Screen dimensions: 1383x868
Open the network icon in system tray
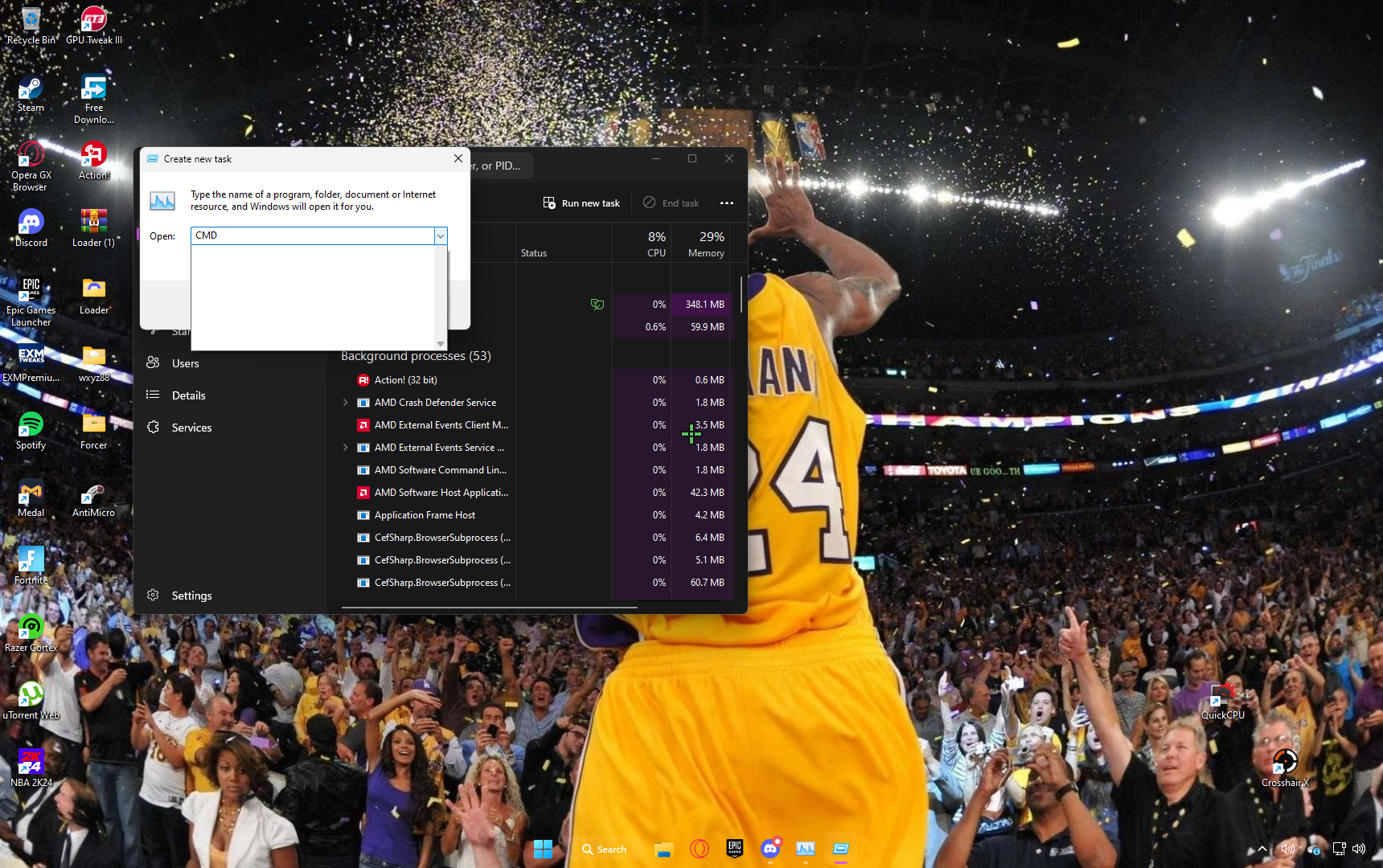coord(1339,849)
